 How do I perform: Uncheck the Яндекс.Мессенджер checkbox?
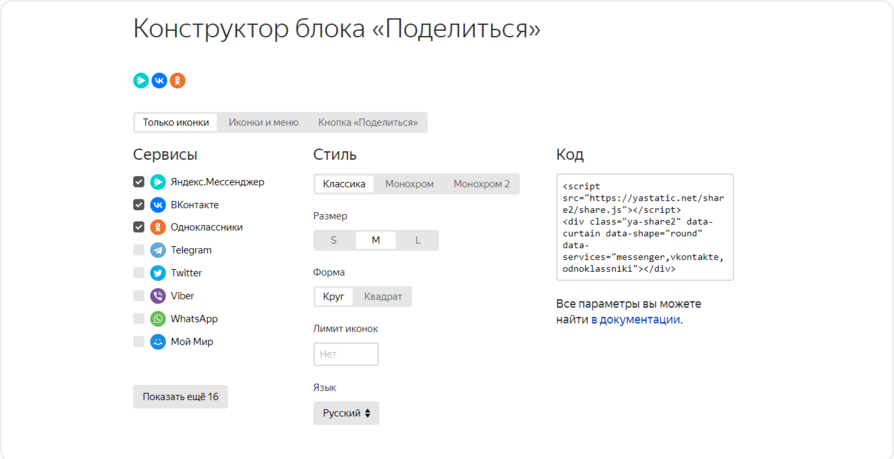139,182
